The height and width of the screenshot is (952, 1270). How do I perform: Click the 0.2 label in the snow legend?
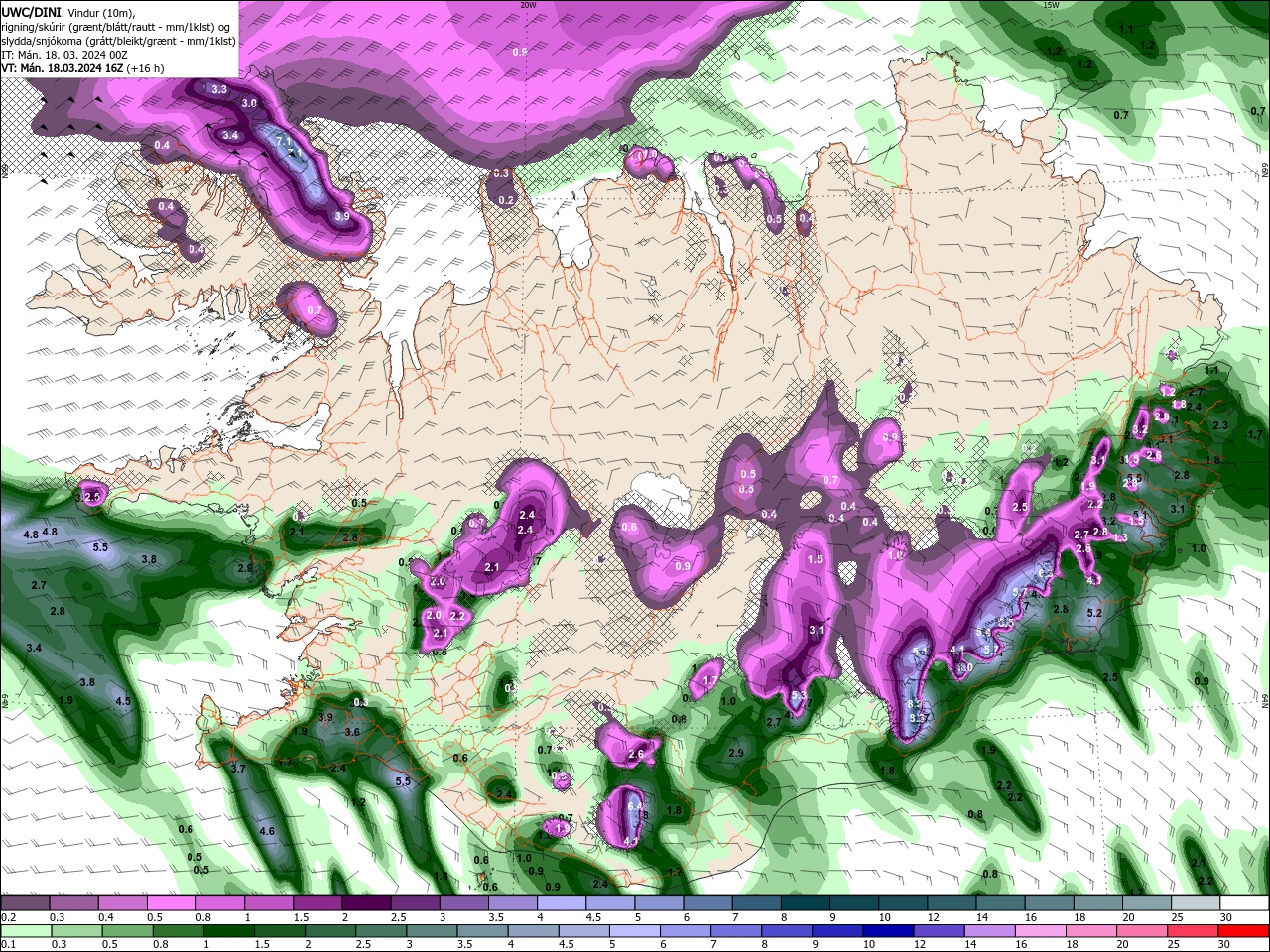click(8, 917)
